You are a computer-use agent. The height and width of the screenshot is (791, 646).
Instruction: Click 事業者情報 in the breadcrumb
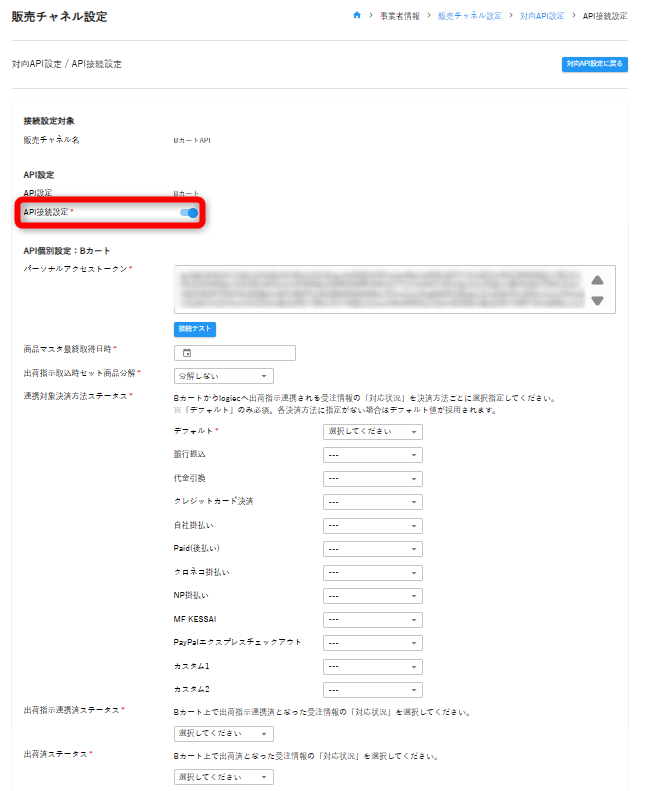(x=400, y=17)
